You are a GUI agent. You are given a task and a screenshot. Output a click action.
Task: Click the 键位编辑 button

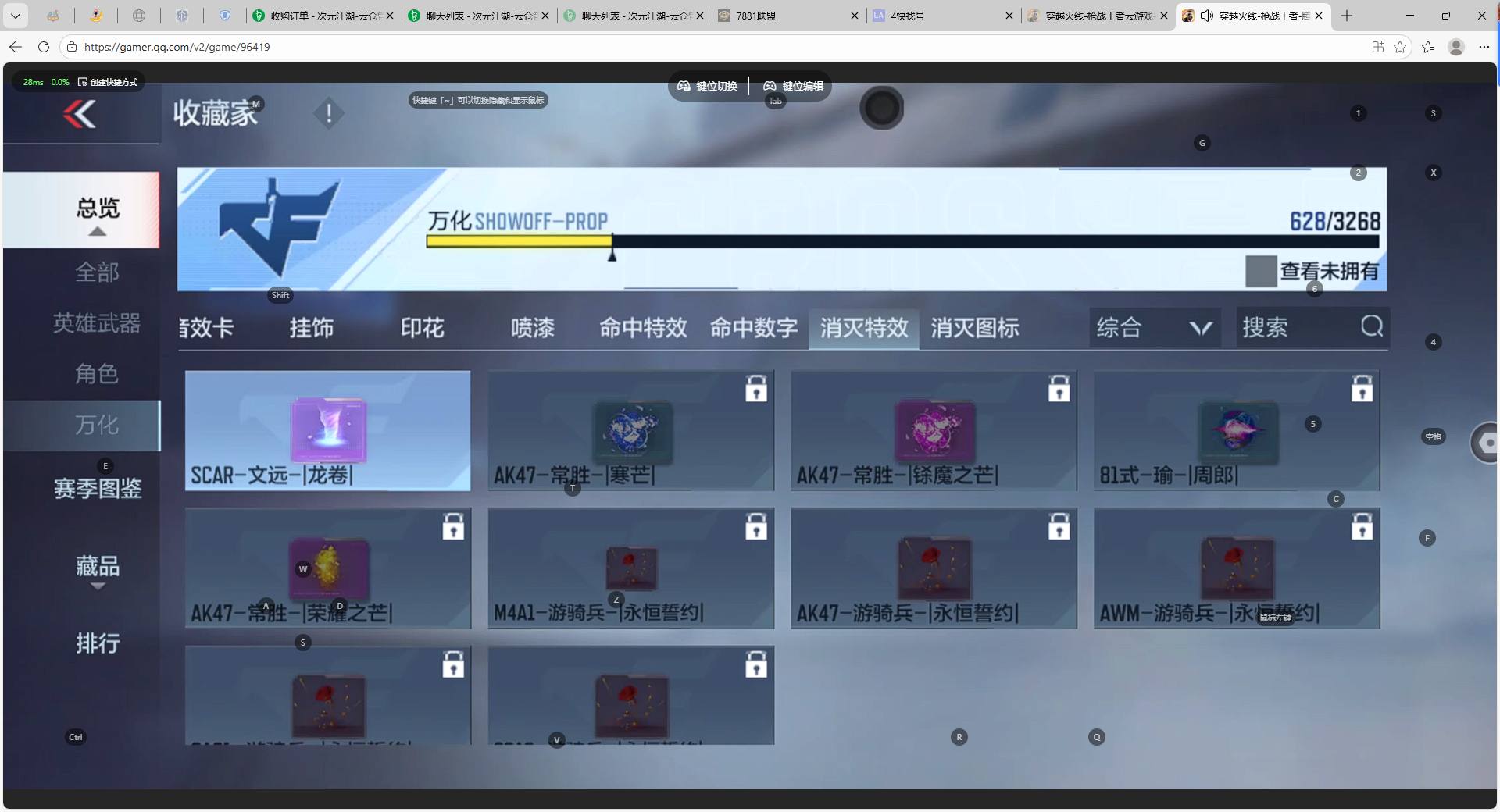pyautogui.click(x=793, y=86)
